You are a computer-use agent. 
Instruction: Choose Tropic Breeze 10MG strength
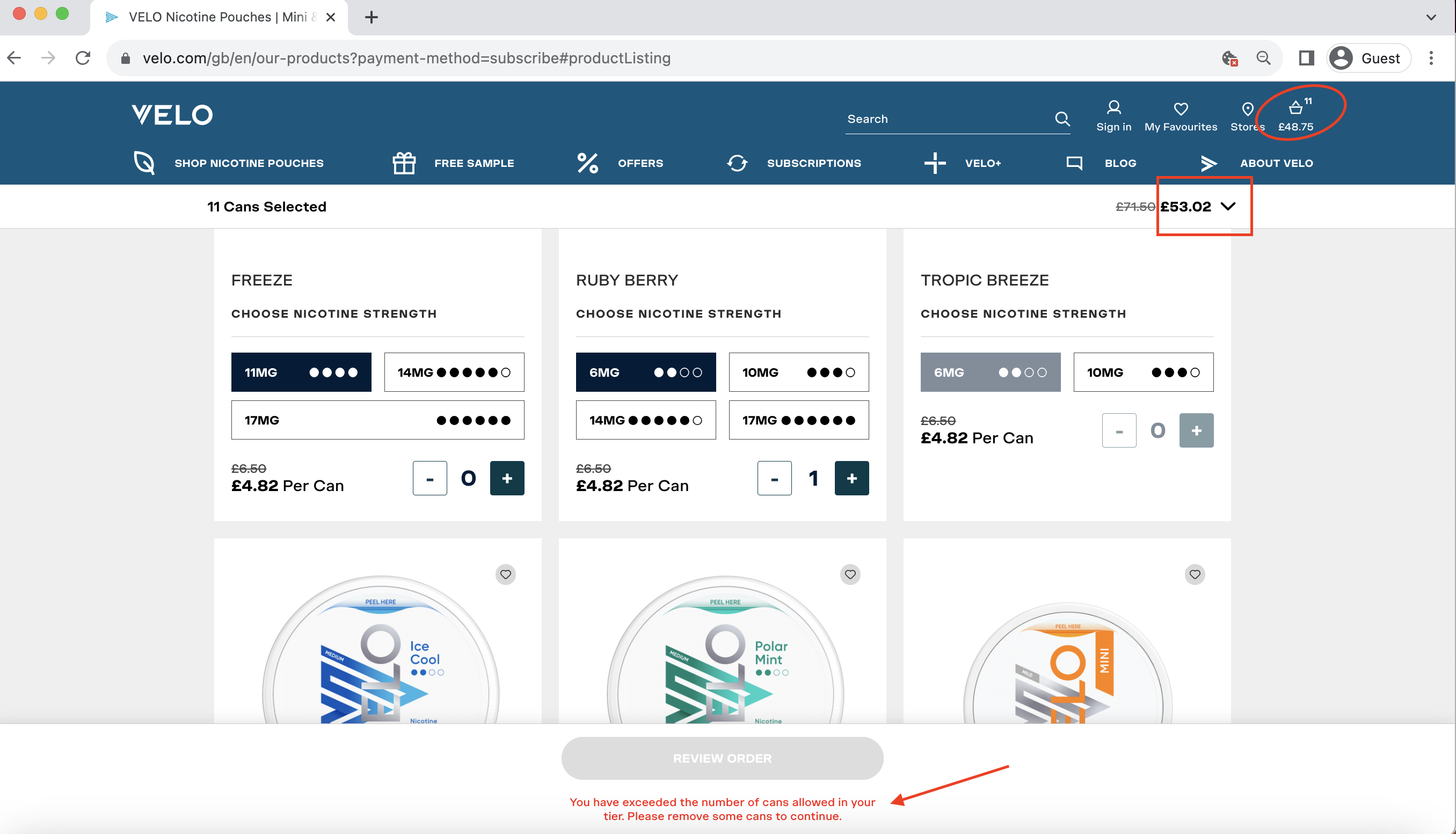[x=1142, y=372]
